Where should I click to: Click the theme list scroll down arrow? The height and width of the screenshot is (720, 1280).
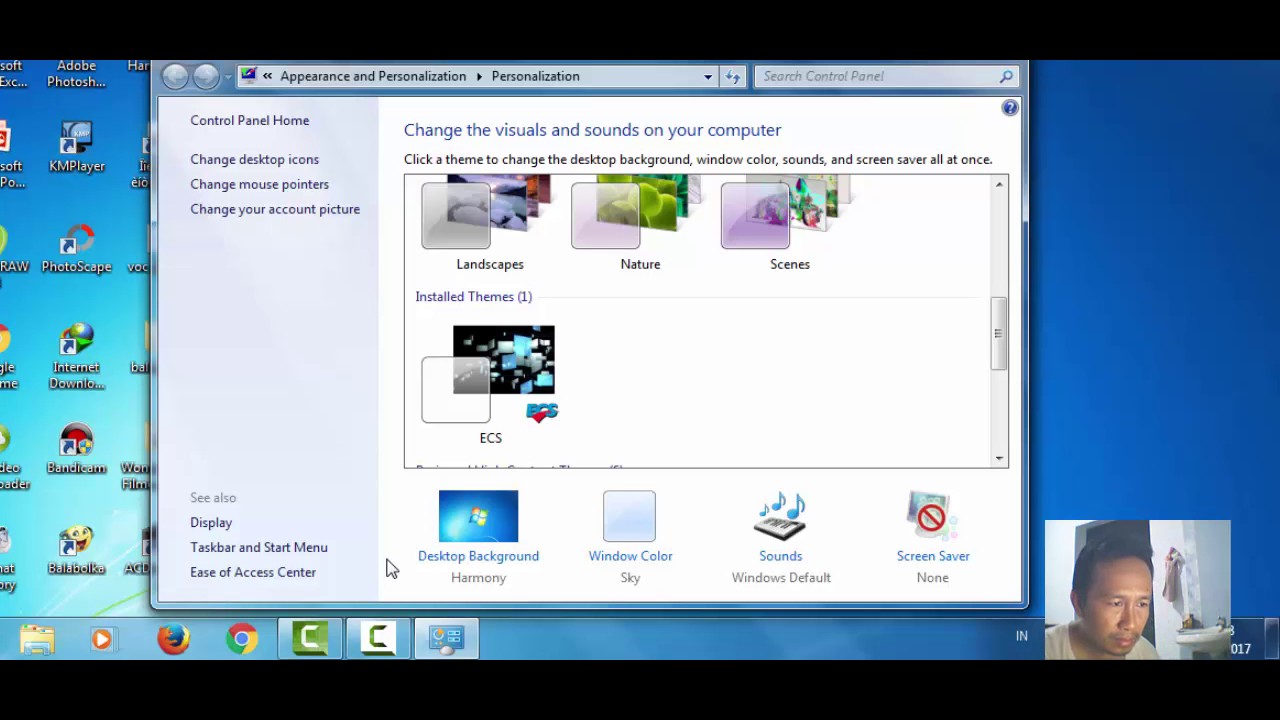999,458
